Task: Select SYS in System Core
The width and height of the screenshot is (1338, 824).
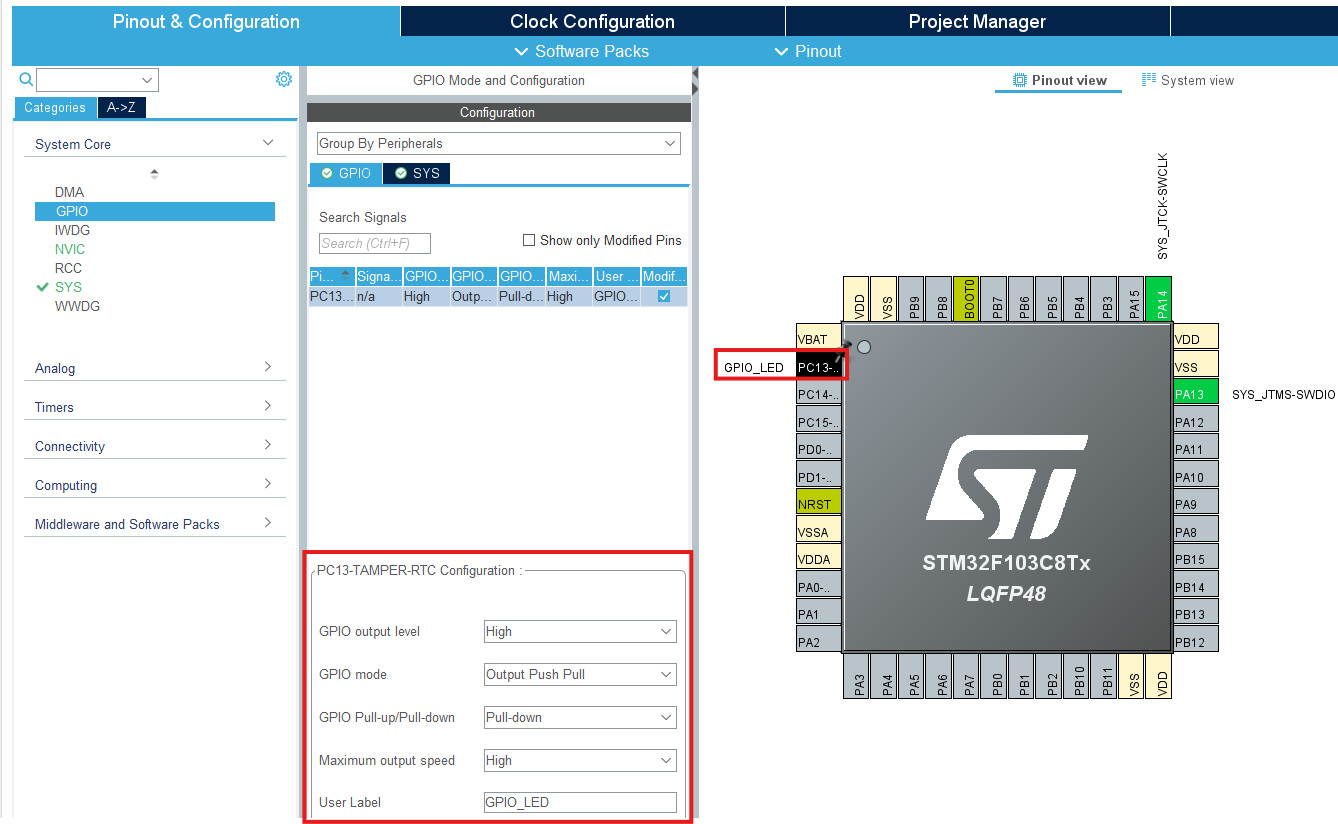Action: click(x=68, y=287)
